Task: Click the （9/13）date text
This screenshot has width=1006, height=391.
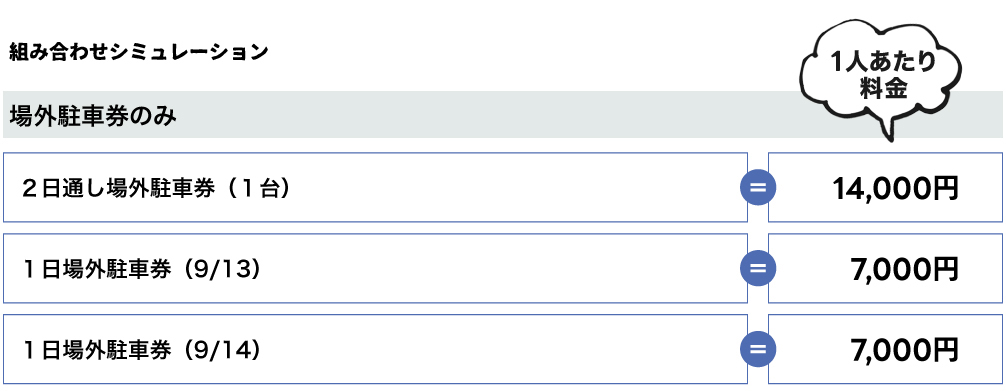Action: click(221, 270)
